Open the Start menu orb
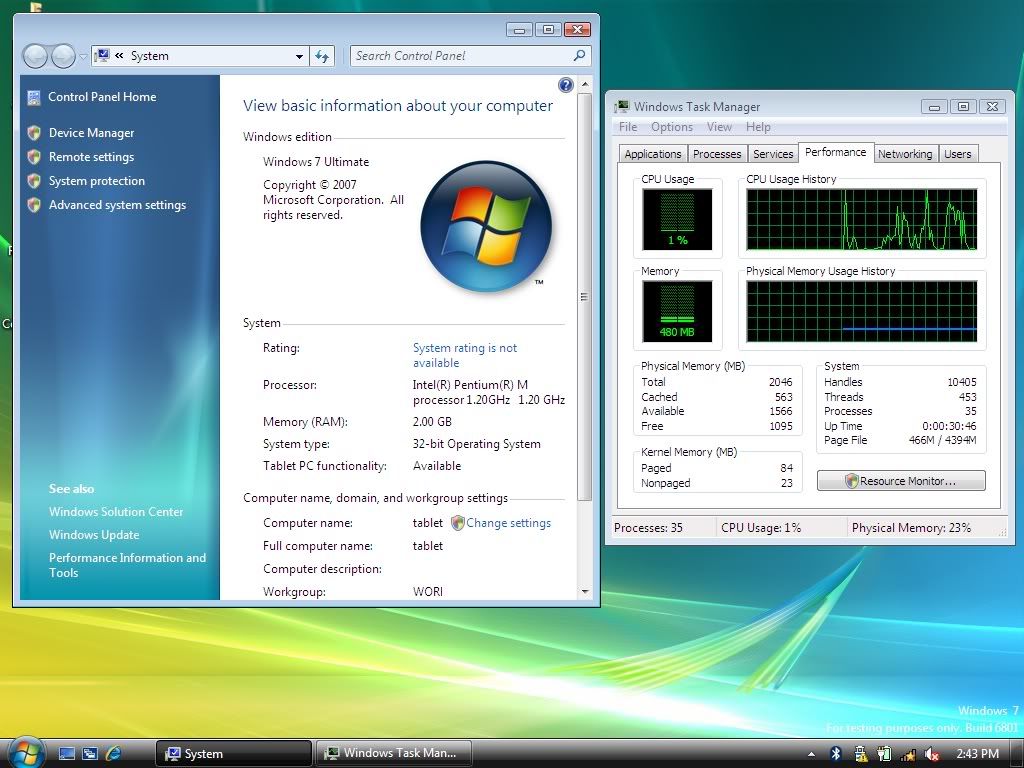 [25, 752]
